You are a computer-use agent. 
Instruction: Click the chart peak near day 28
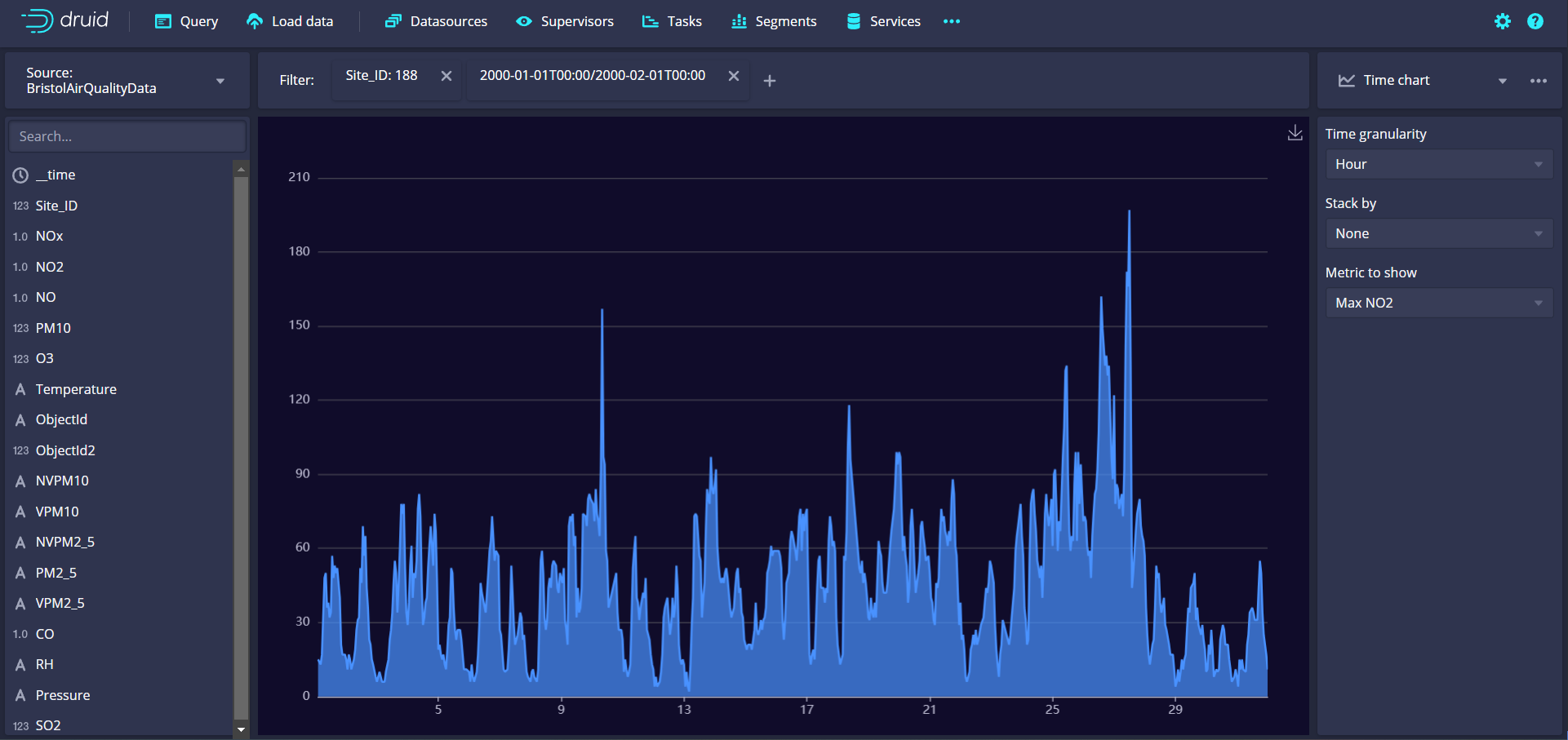(x=1129, y=212)
